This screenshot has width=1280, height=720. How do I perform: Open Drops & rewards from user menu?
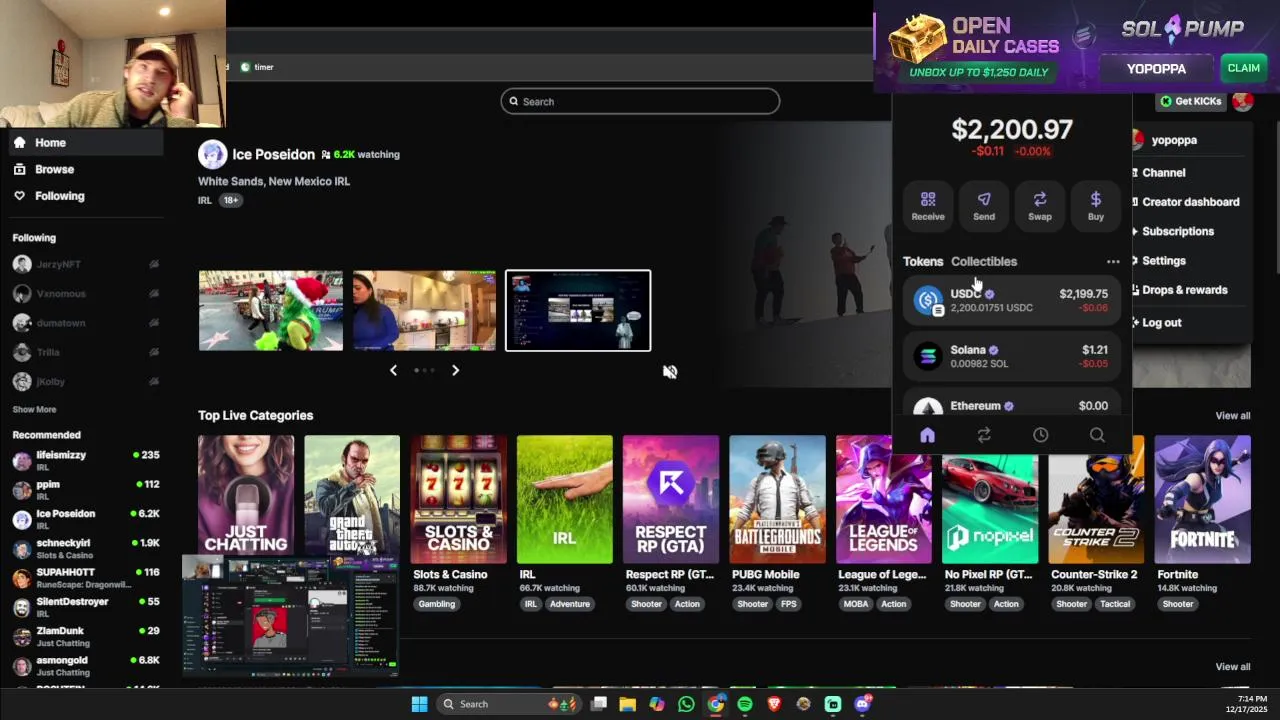tap(1184, 290)
